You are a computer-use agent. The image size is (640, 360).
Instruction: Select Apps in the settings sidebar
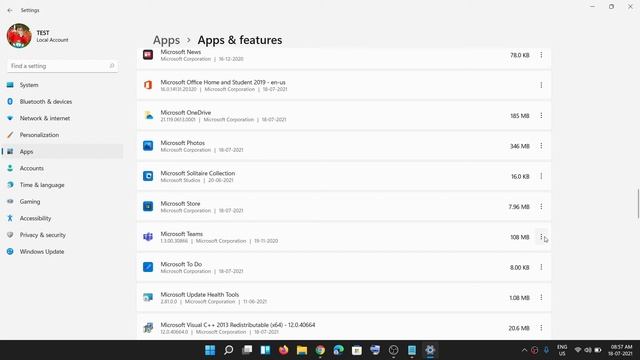pos(62,151)
